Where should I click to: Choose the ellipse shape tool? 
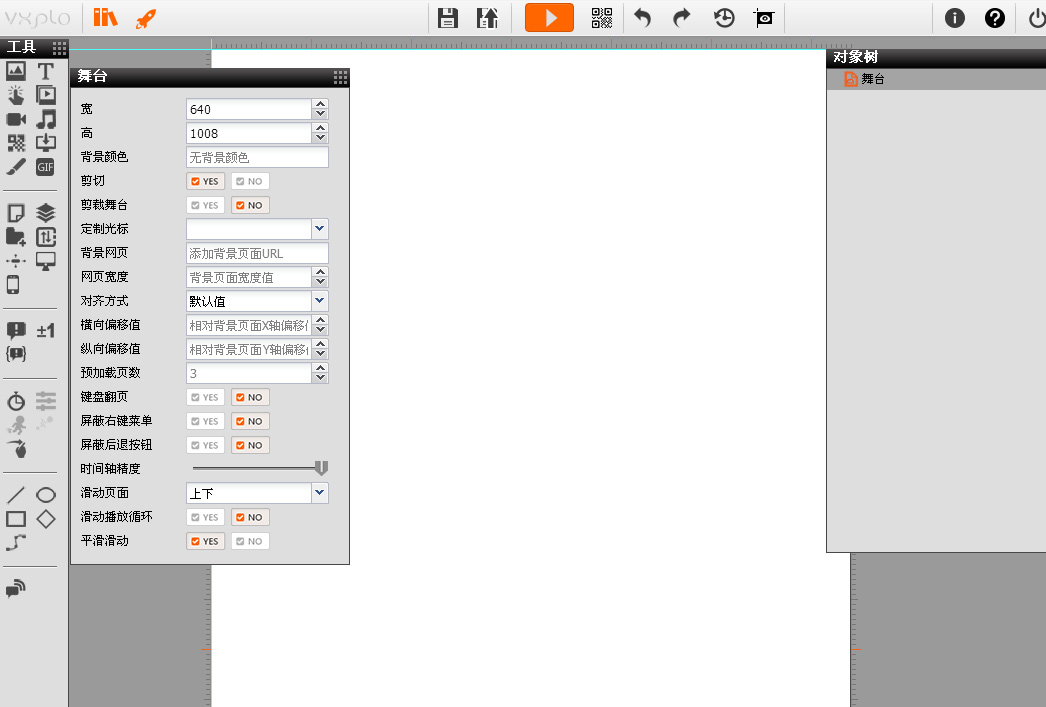[x=45, y=495]
